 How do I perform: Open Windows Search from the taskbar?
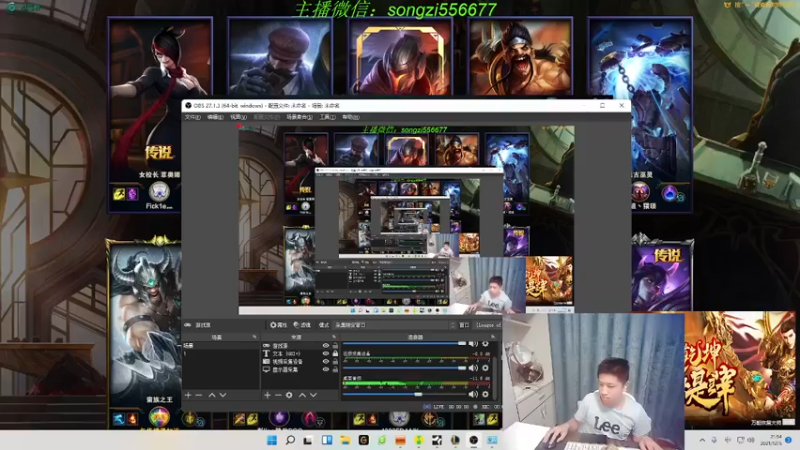tap(290, 440)
